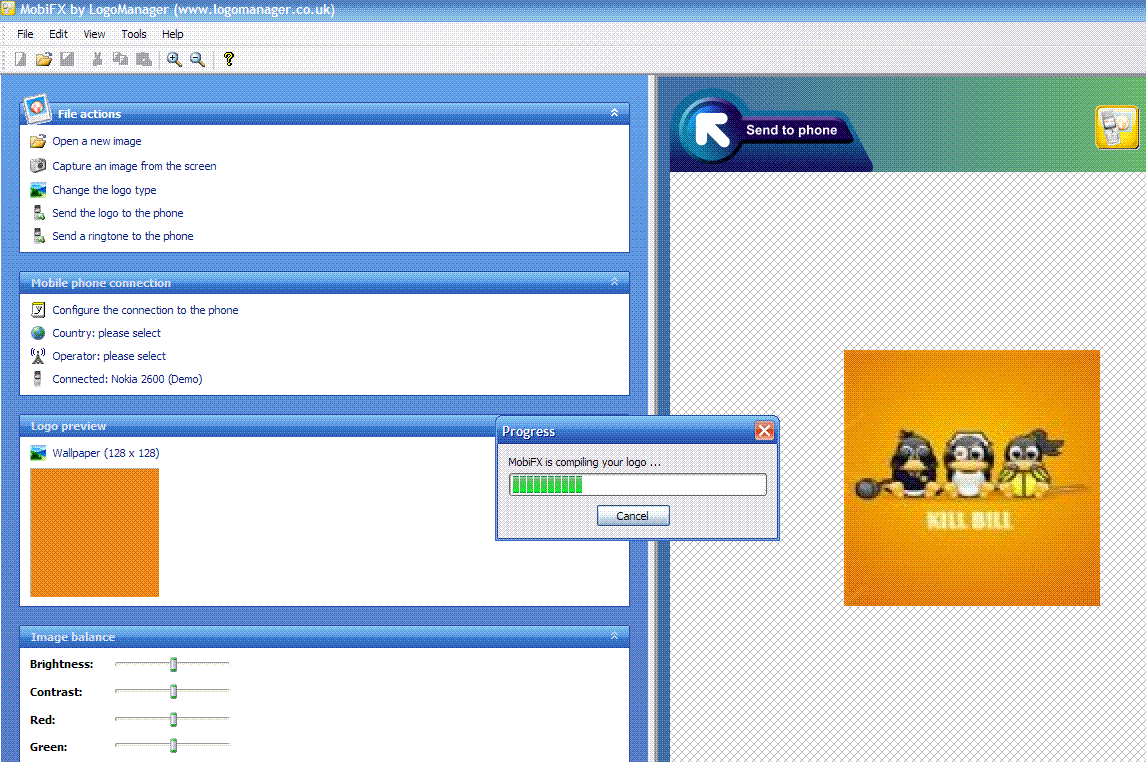Click the phone icon beside Send a ringtone

[39, 236]
